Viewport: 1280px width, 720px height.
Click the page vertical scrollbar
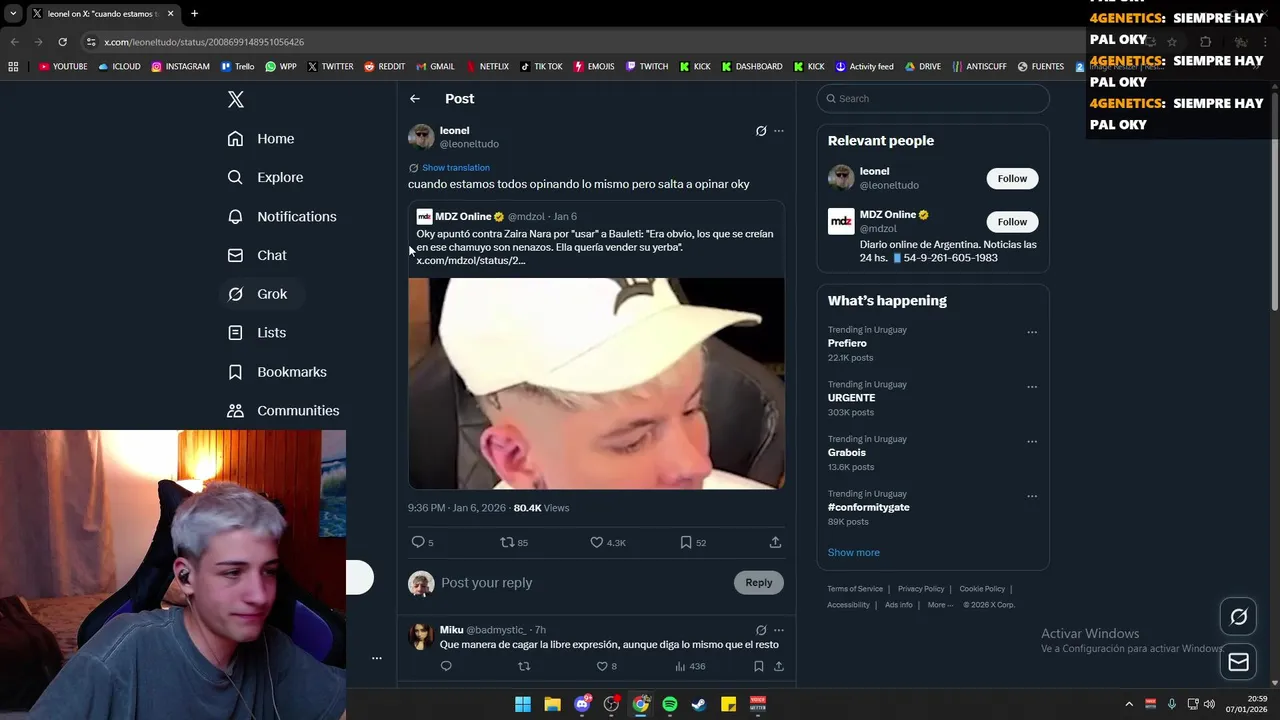click(1274, 200)
